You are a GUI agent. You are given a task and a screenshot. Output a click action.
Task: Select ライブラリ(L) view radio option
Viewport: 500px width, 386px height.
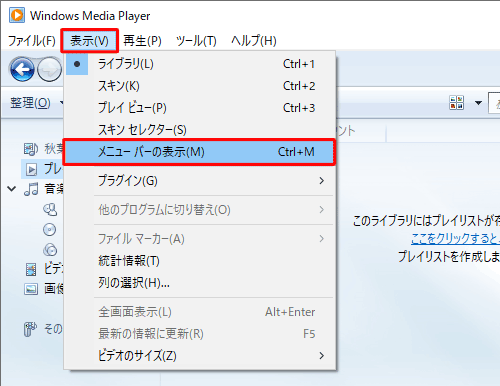(199, 64)
